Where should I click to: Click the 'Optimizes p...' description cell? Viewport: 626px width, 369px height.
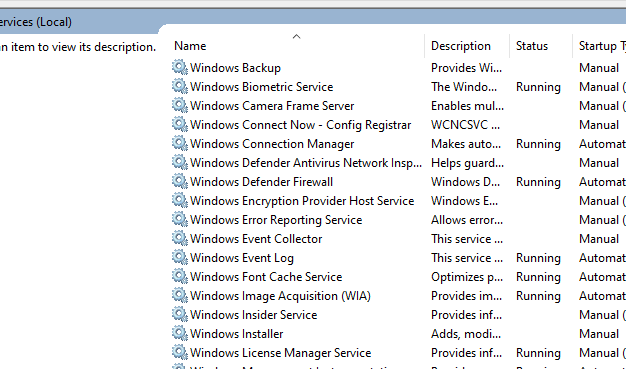coord(467,277)
